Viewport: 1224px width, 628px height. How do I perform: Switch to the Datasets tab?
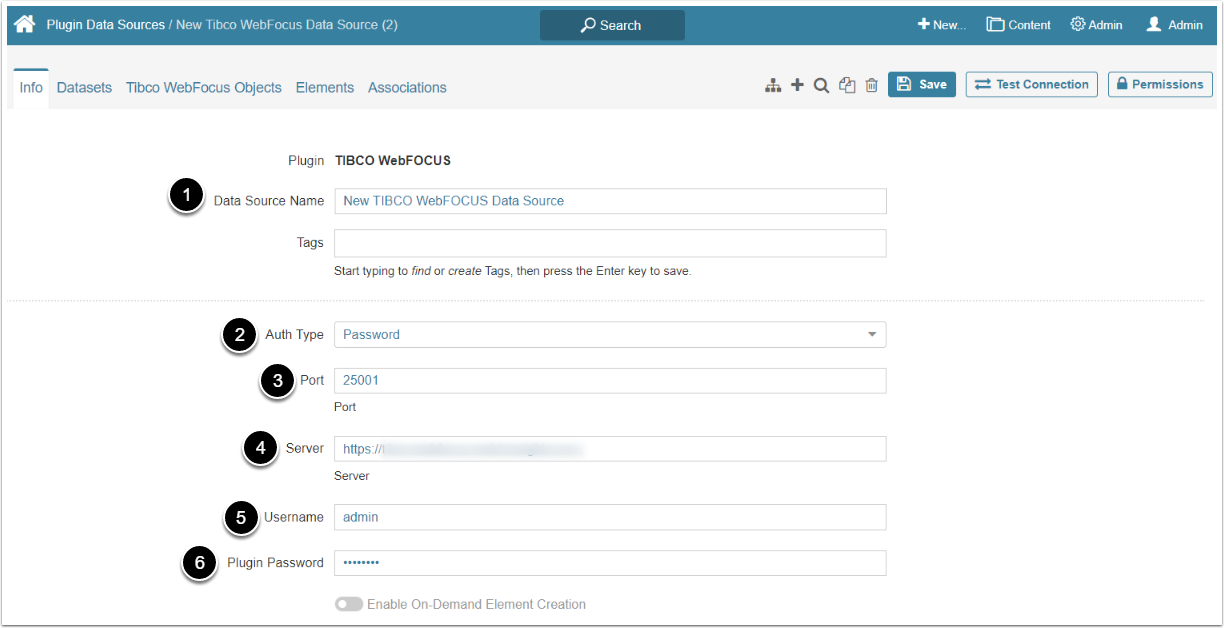tap(84, 88)
